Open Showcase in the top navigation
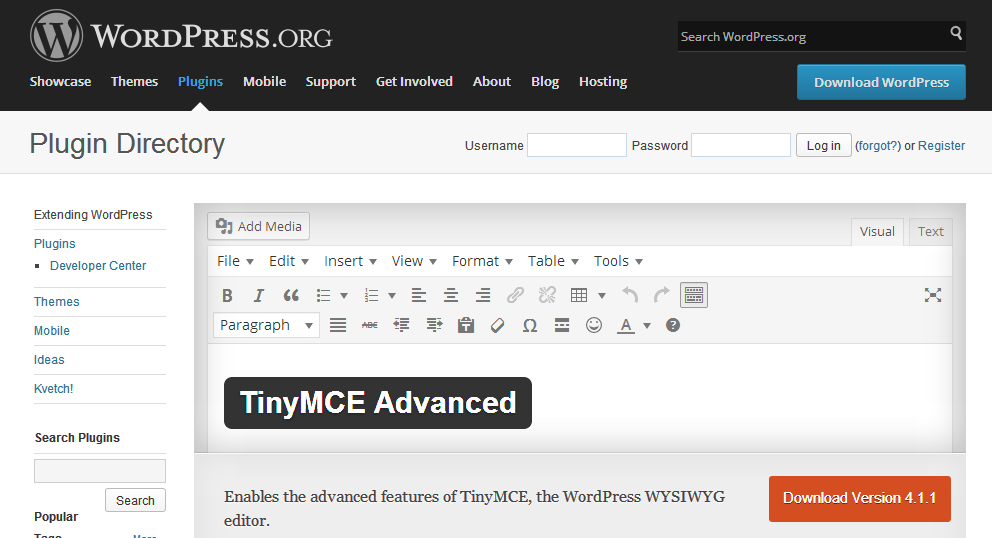The width and height of the screenshot is (992, 538). click(x=60, y=82)
